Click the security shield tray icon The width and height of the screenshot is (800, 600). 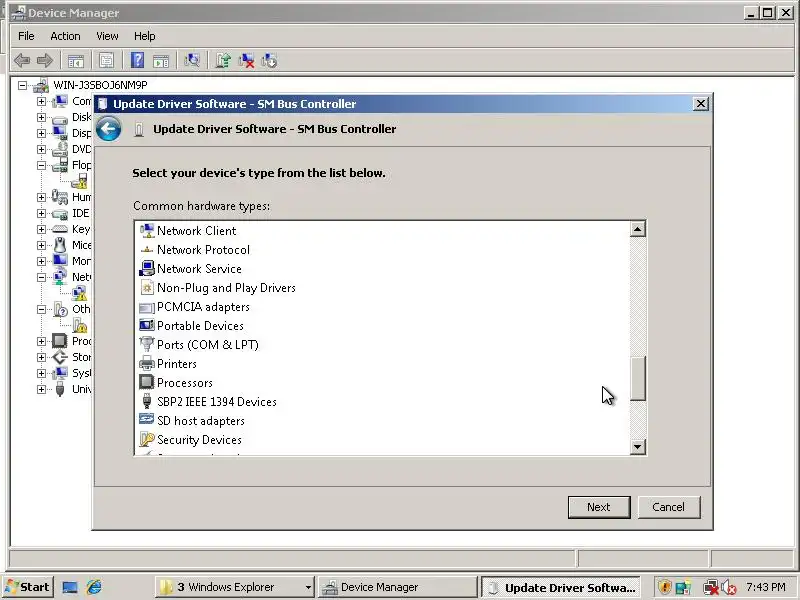(664, 588)
